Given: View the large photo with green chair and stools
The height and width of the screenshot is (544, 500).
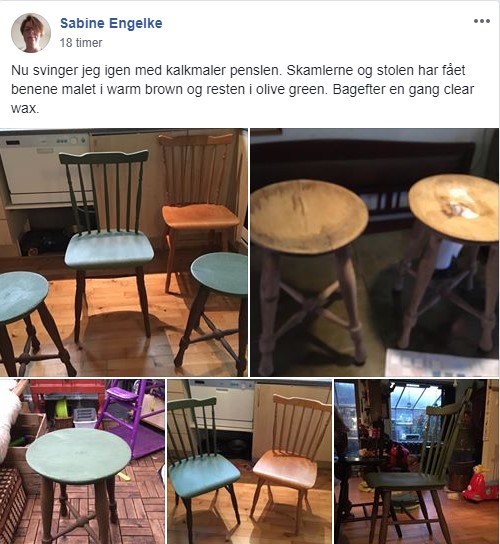Looking at the screenshot, I should pyautogui.click(x=124, y=253).
